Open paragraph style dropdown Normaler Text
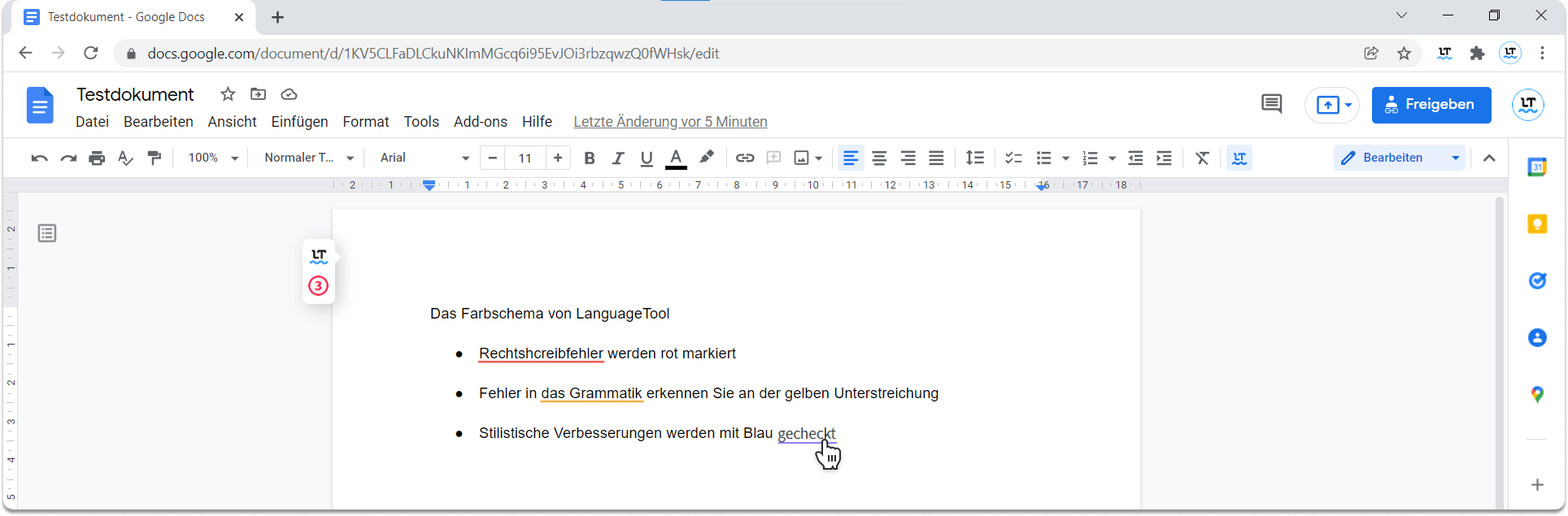Screen dimensions: 1568x516 309,158
